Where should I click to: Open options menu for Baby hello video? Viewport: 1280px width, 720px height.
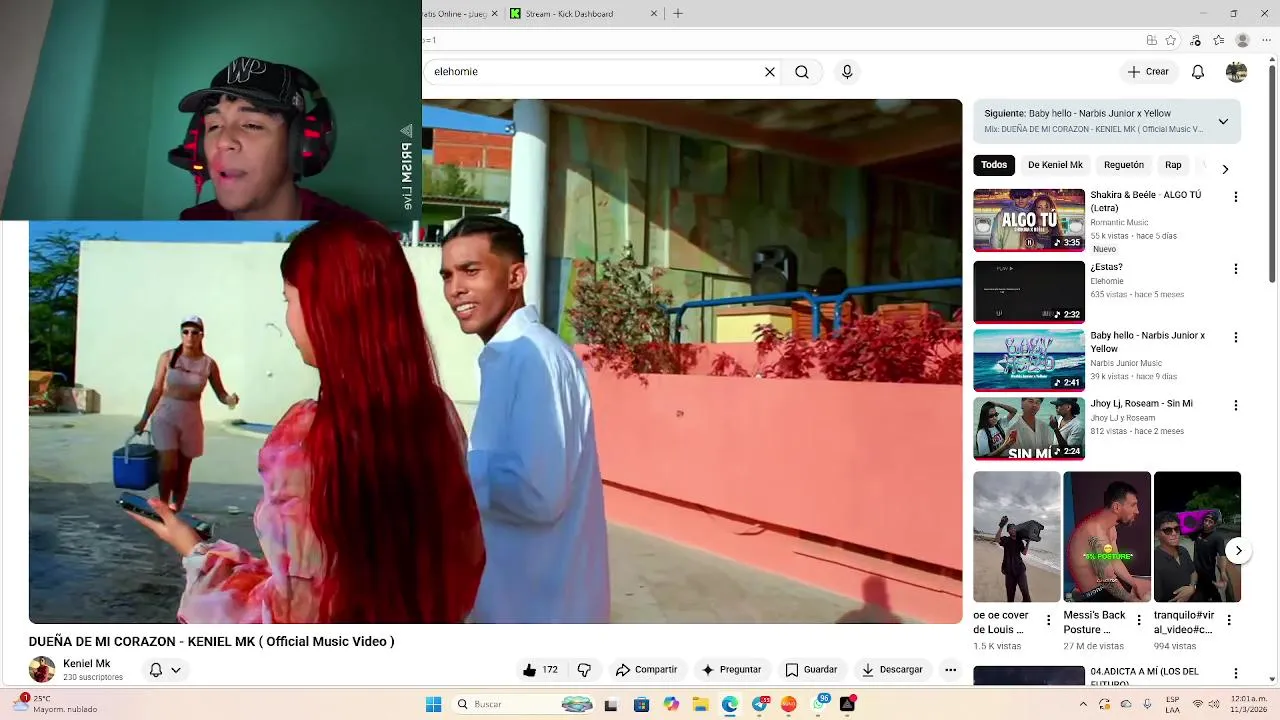point(1235,337)
